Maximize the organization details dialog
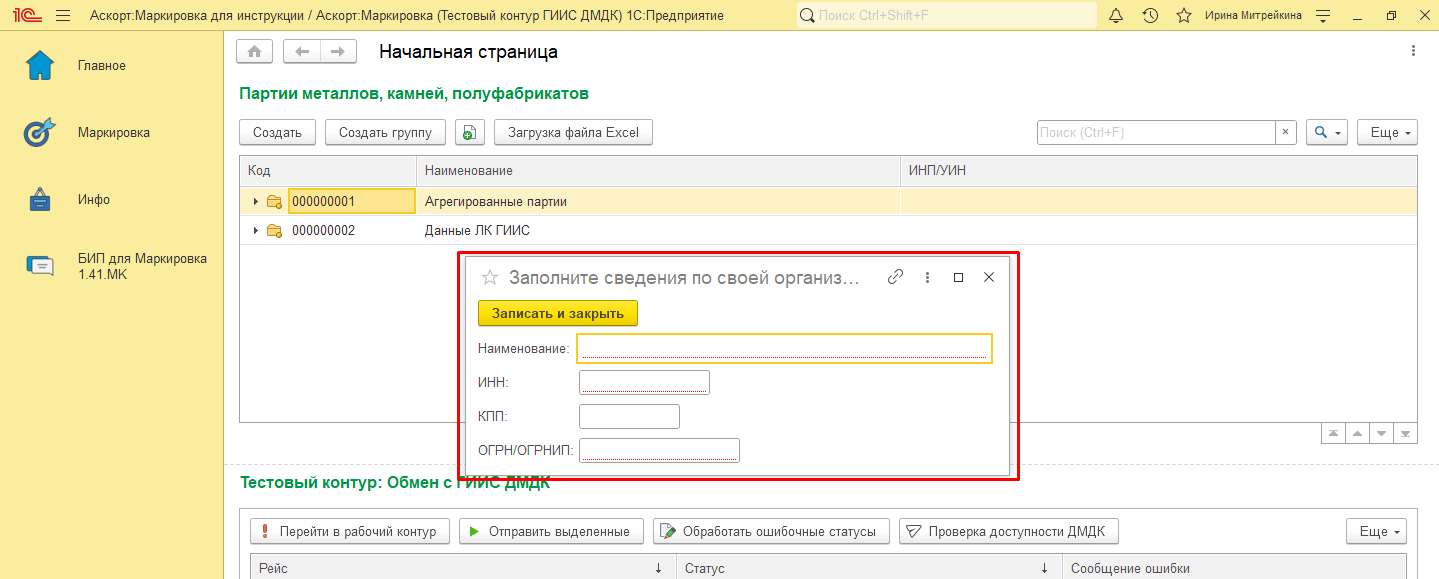Screen dimensions: 1439x579 958,277
